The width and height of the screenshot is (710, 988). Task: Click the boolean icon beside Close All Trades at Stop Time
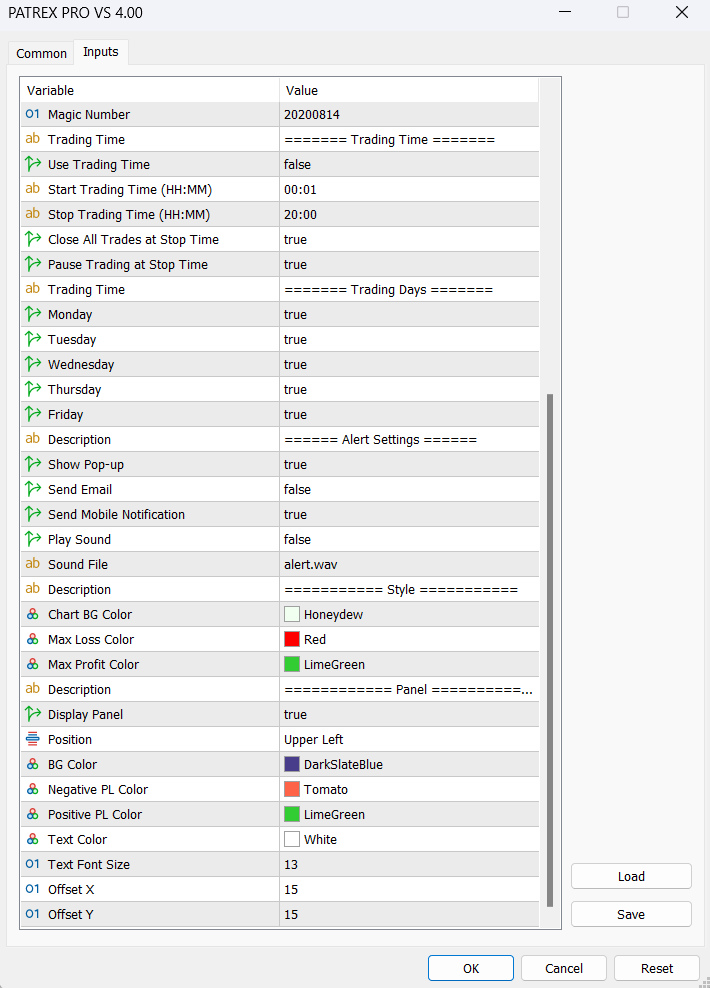coord(33,239)
